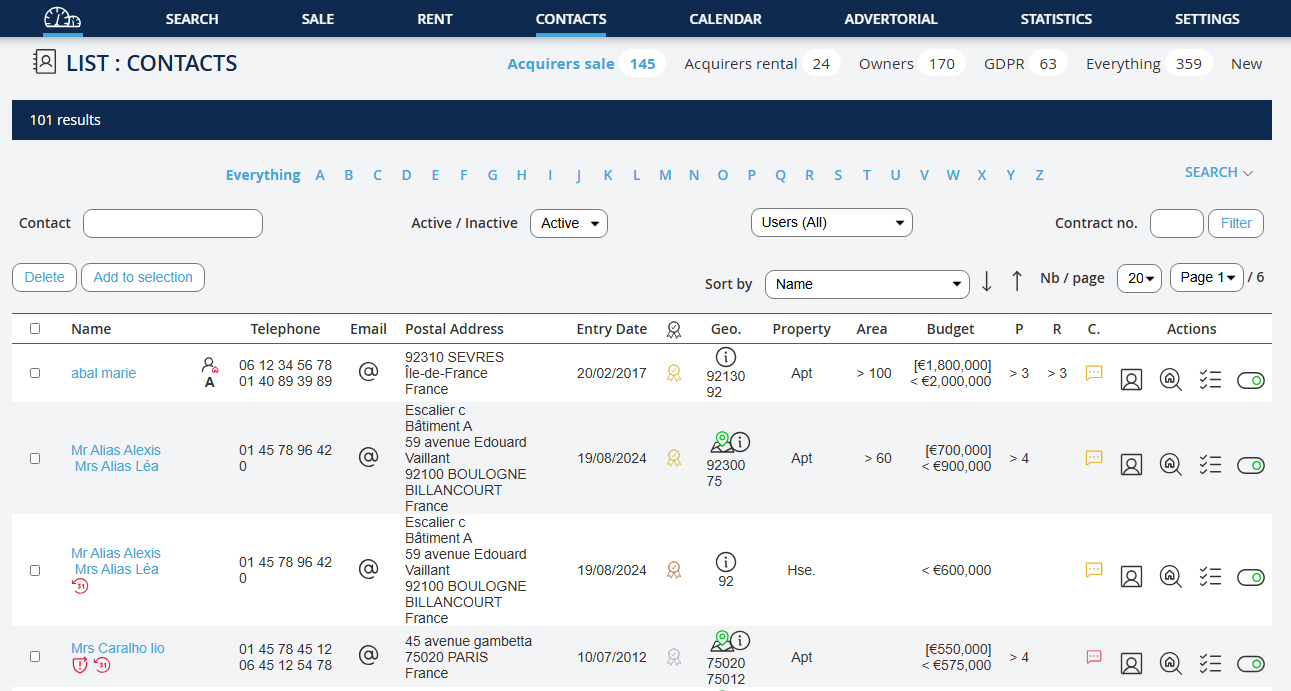The image size is (1291, 691).
Task: Check the select-all checkbox in table header
Action: [x=35, y=328]
